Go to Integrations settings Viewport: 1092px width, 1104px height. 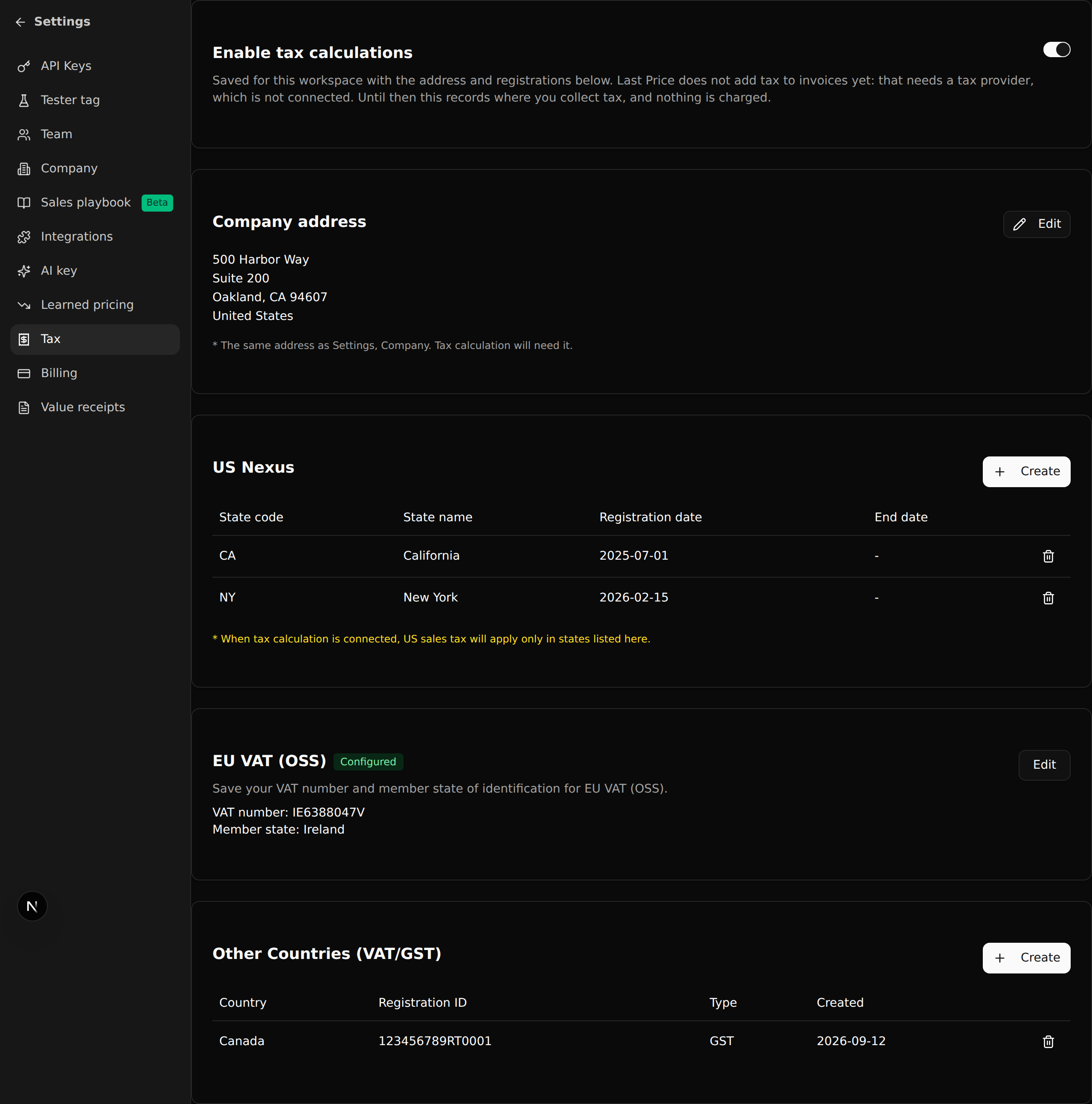pyautogui.click(x=95, y=237)
